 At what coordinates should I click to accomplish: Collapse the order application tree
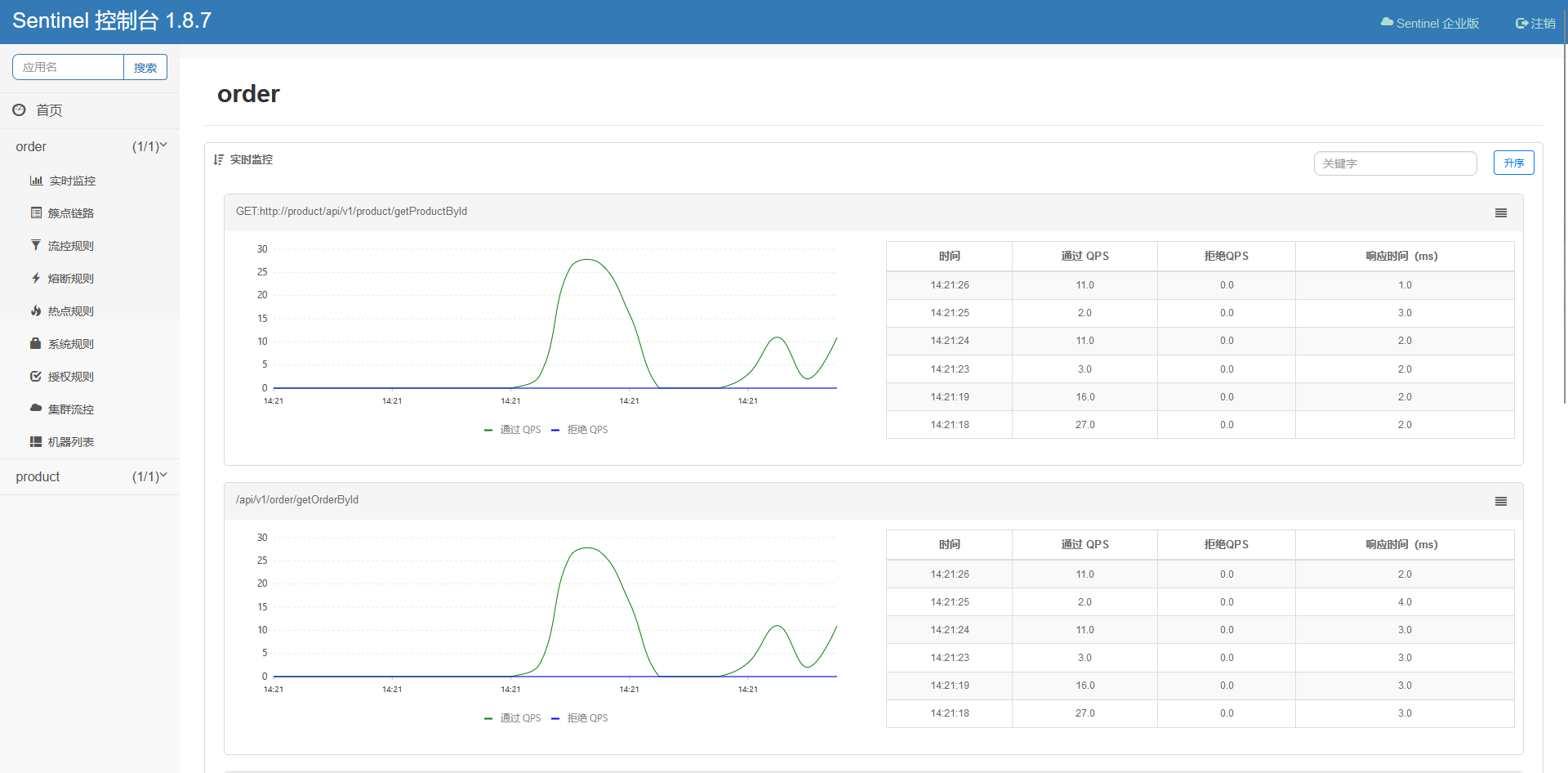(x=90, y=147)
